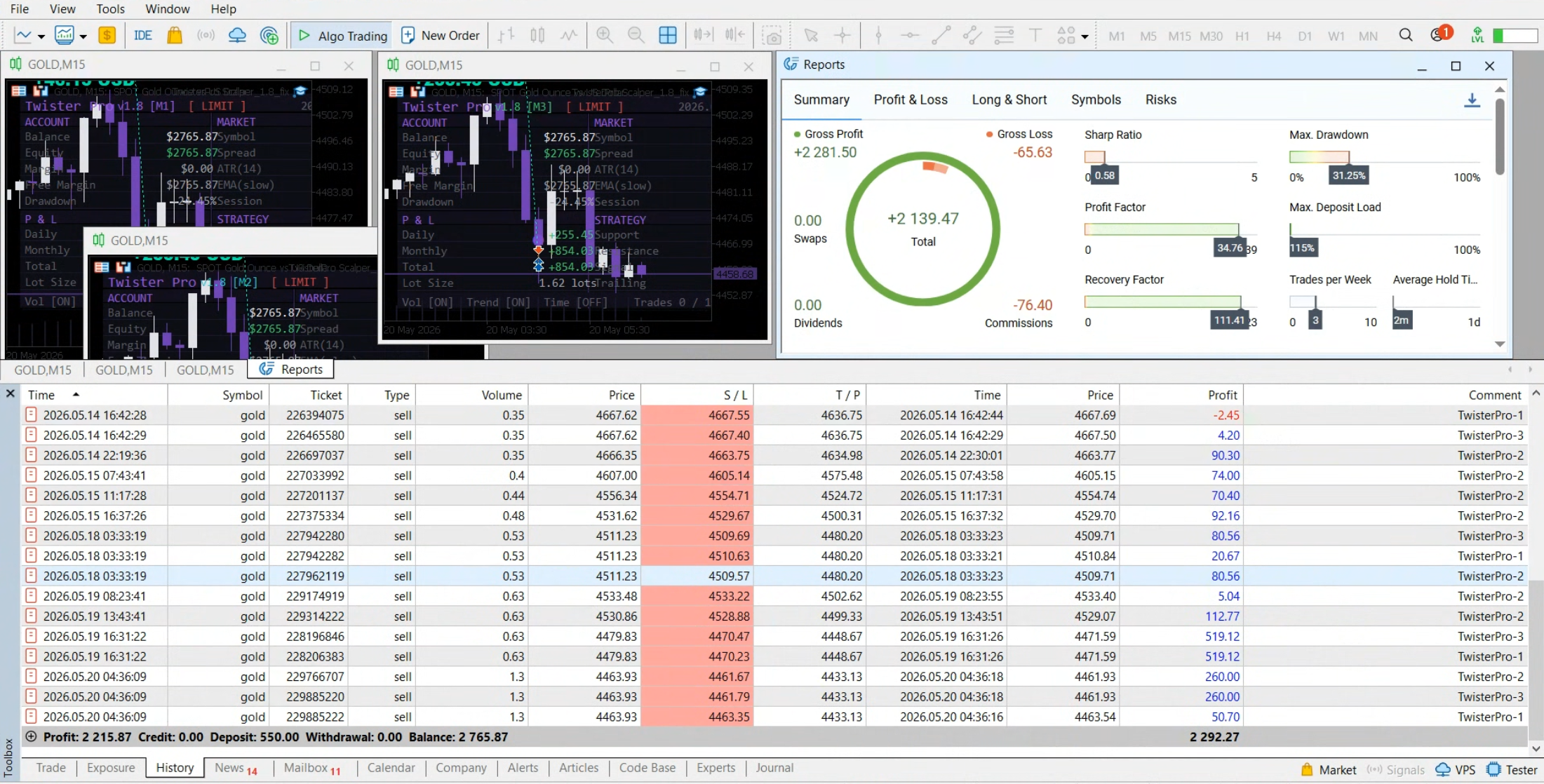Screen dimensions: 1544x784
Task: Click the Recovery Factor 111.41 bar
Action: (1162, 302)
